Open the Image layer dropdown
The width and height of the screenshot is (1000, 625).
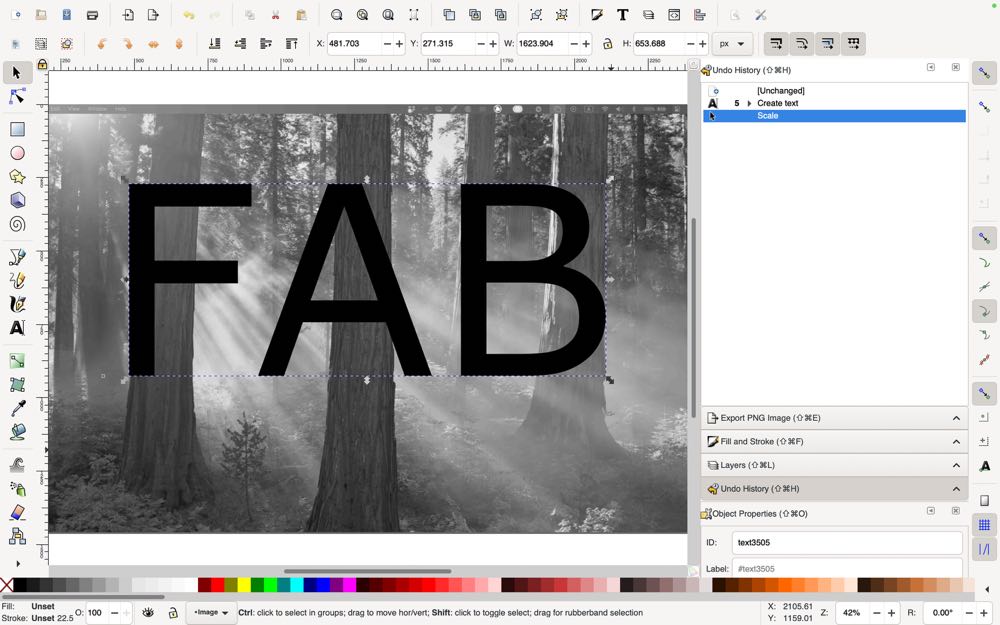click(210, 612)
